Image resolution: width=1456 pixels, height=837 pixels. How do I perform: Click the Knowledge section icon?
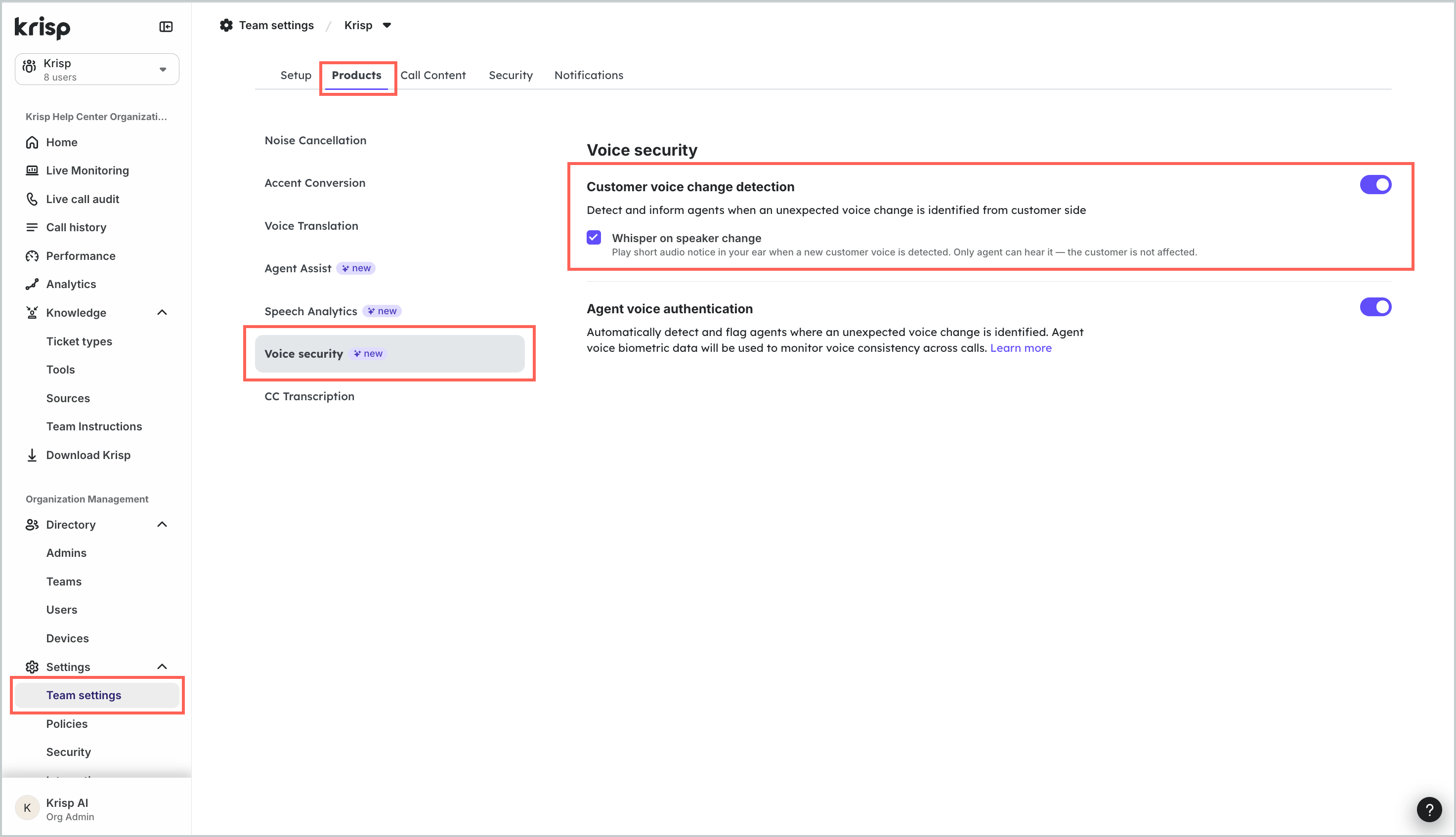click(32, 313)
